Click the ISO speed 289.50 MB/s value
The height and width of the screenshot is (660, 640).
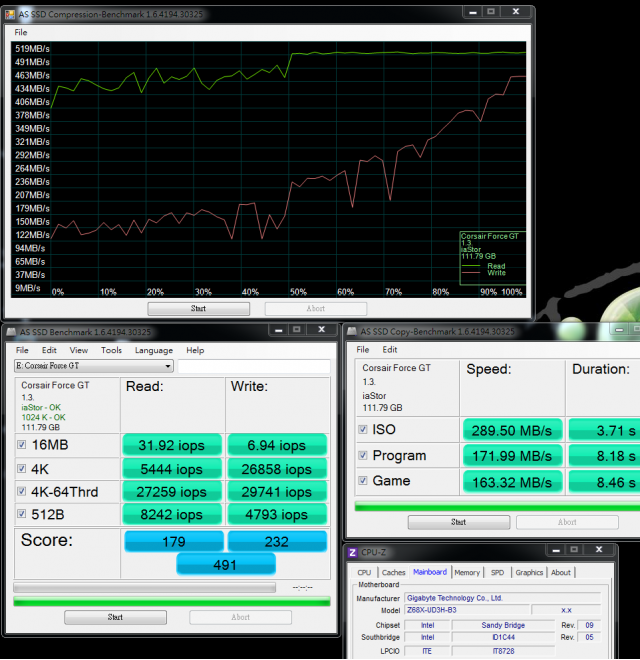512,430
